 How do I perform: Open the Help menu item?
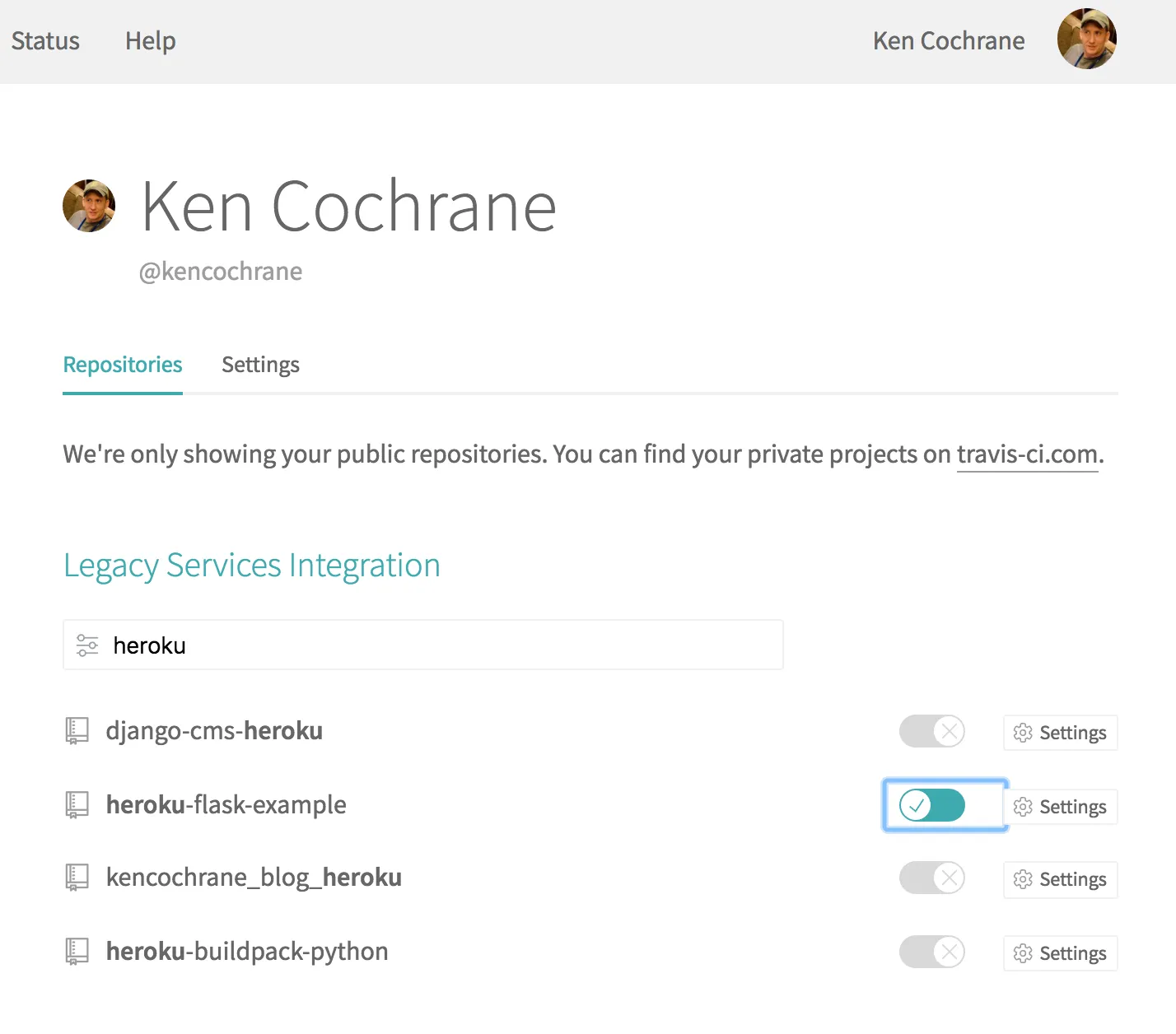click(150, 40)
